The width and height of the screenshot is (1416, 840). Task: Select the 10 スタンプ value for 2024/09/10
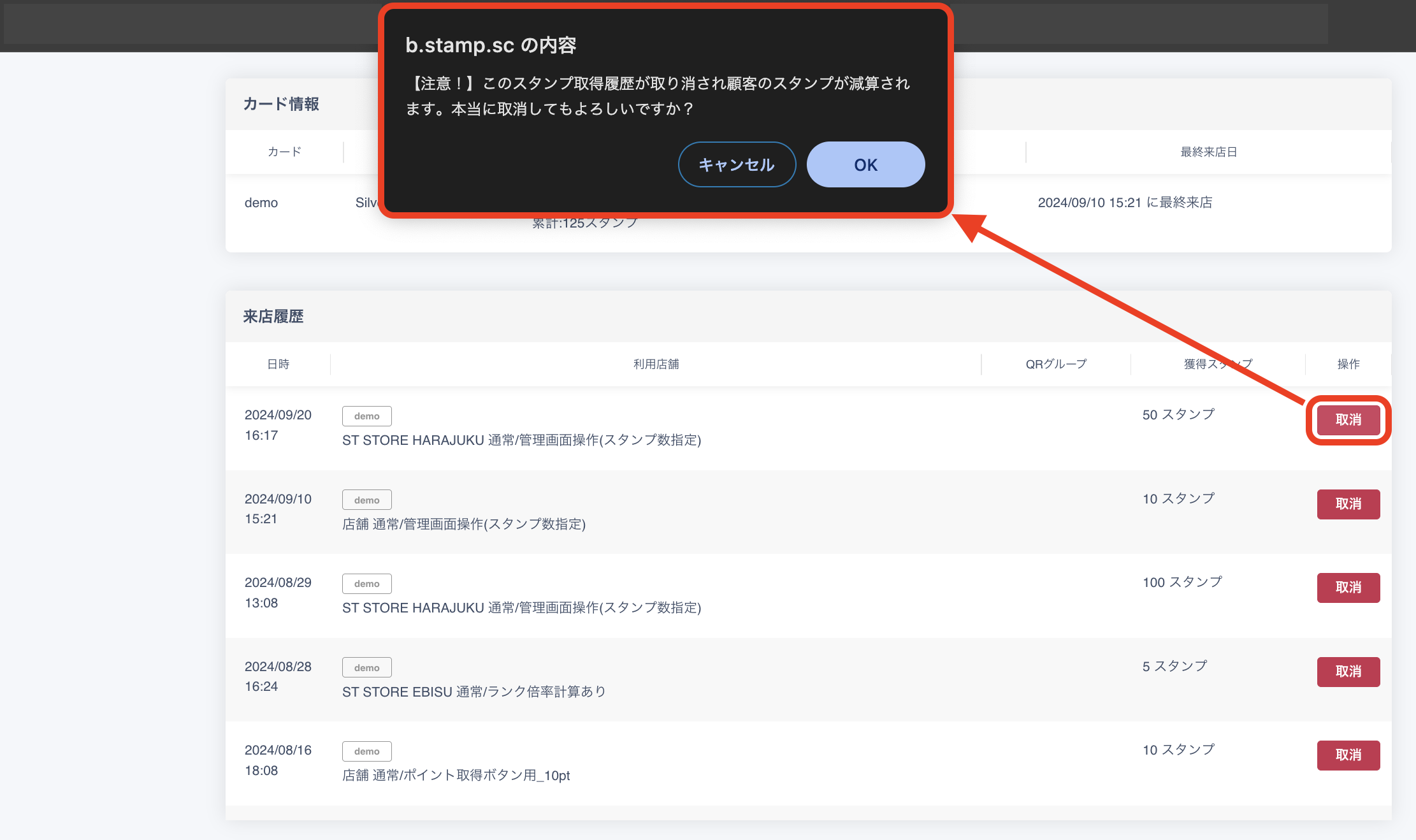click(1178, 499)
